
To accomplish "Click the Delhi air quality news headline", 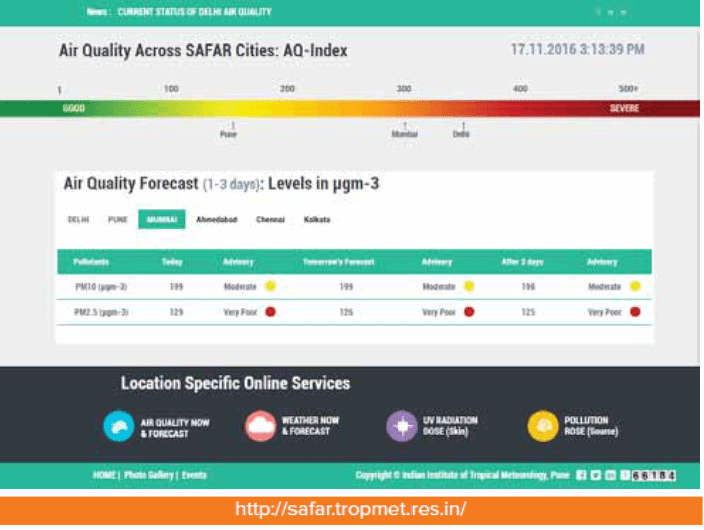I will (x=194, y=12).
